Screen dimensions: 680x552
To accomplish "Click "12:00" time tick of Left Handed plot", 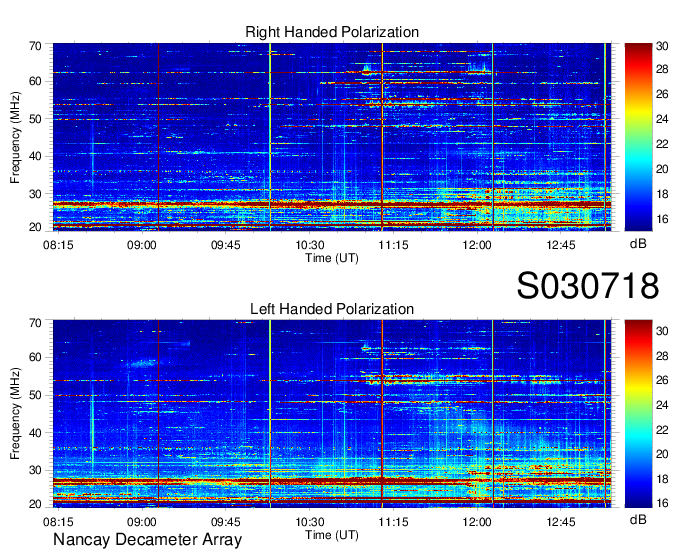I will pos(477,522).
